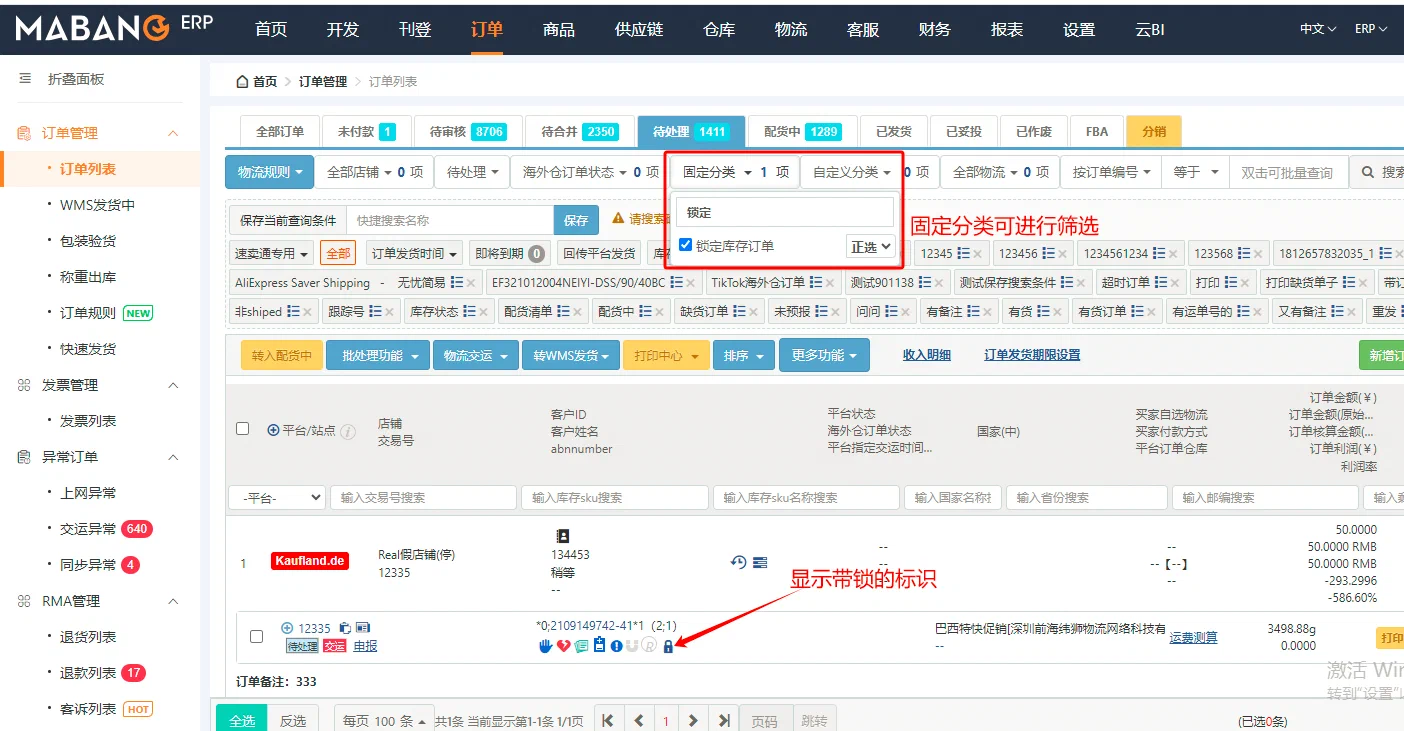
Task: Go to the first page with pagination icon
Action: [x=609, y=720]
